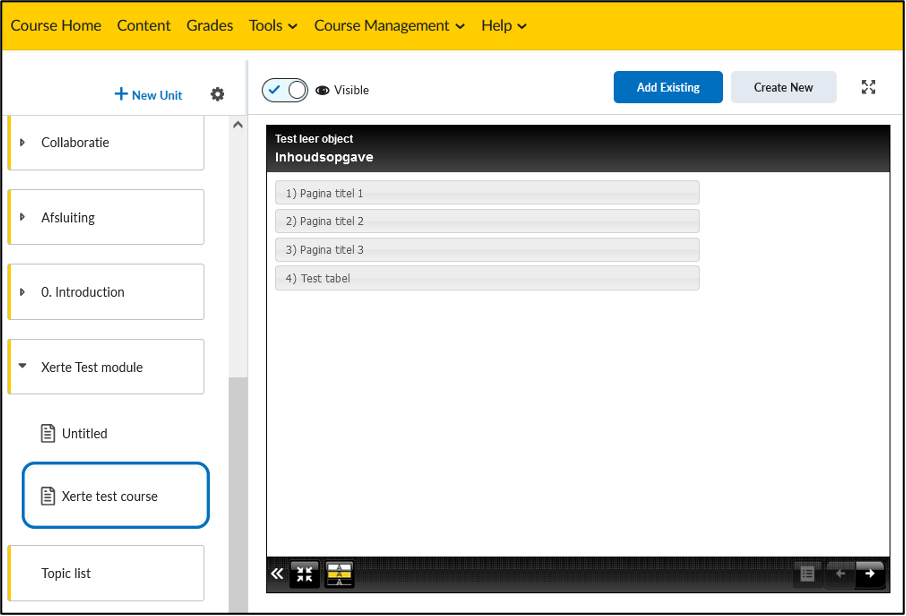Click the Add Existing button
The height and width of the screenshot is (616, 906).
coord(667,87)
